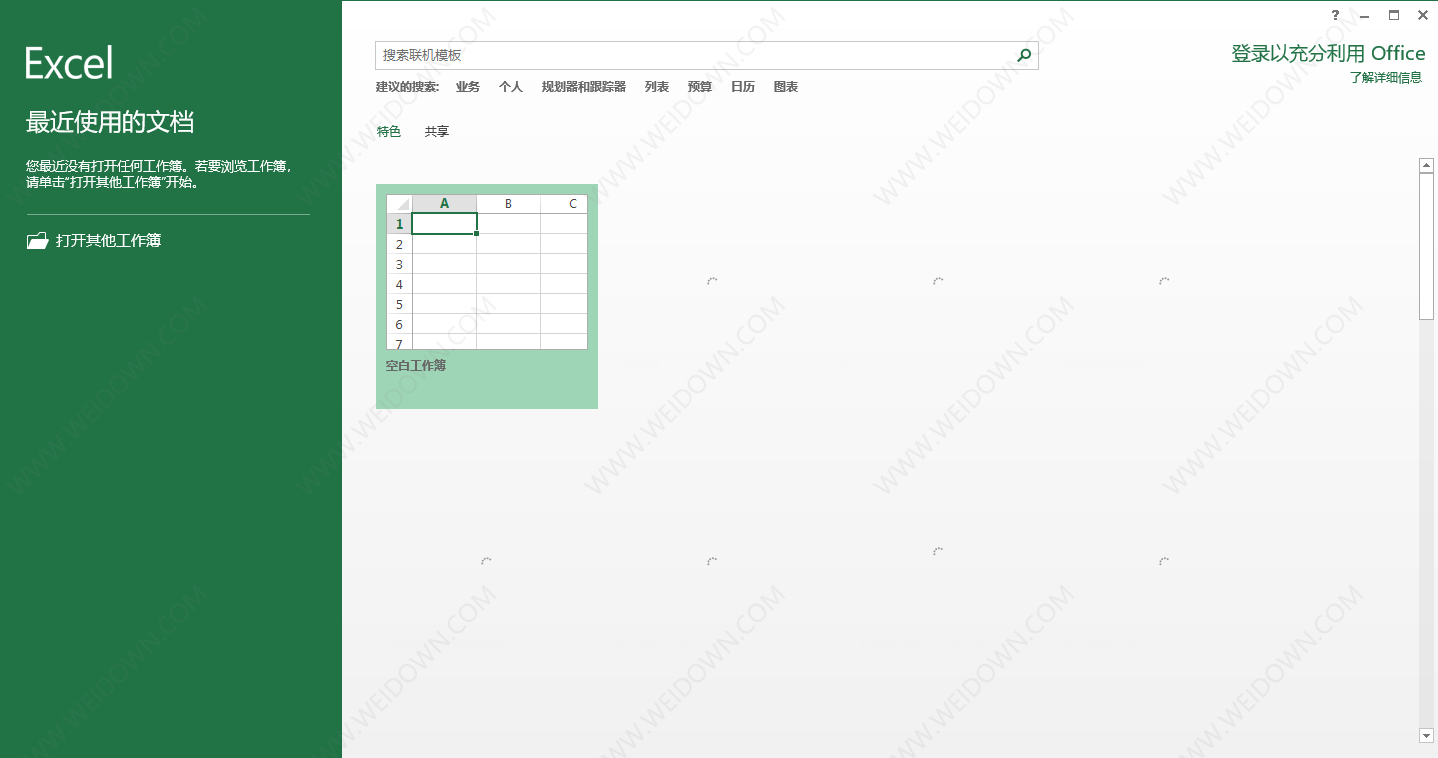Close the Excel window
The width and height of the screenshot is (1438, 758).
[1423, 15]
